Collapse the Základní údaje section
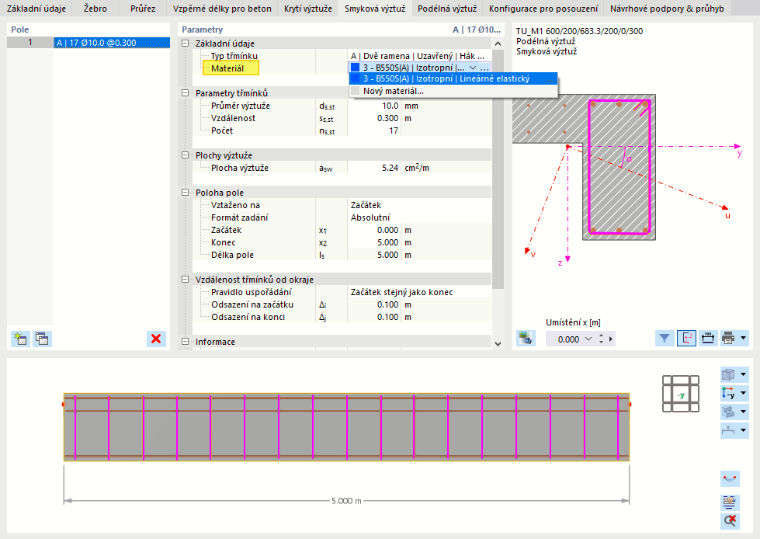760x539 pixels. pos(185,44)
